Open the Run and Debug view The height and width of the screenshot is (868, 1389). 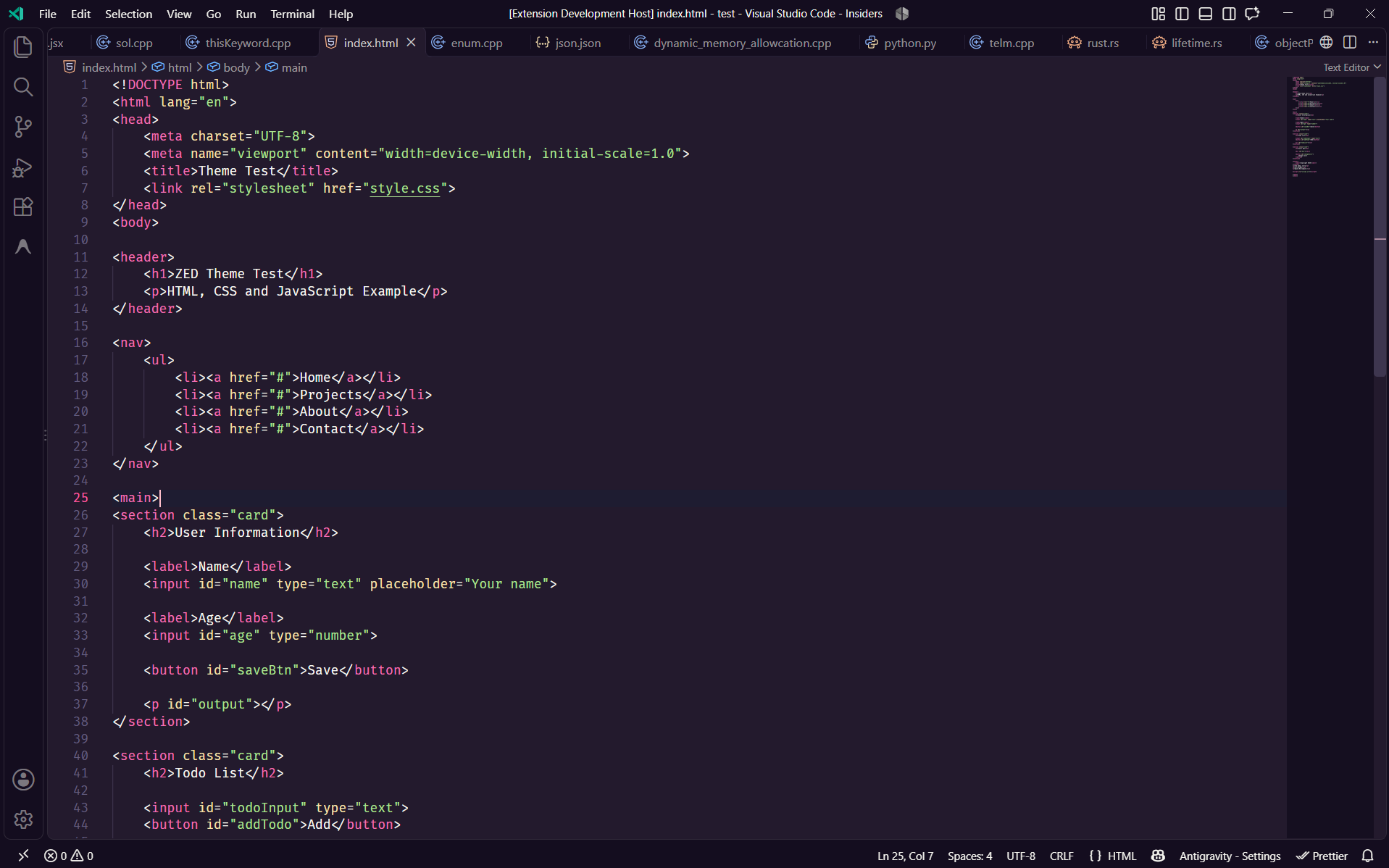click(x=23, y=167)
